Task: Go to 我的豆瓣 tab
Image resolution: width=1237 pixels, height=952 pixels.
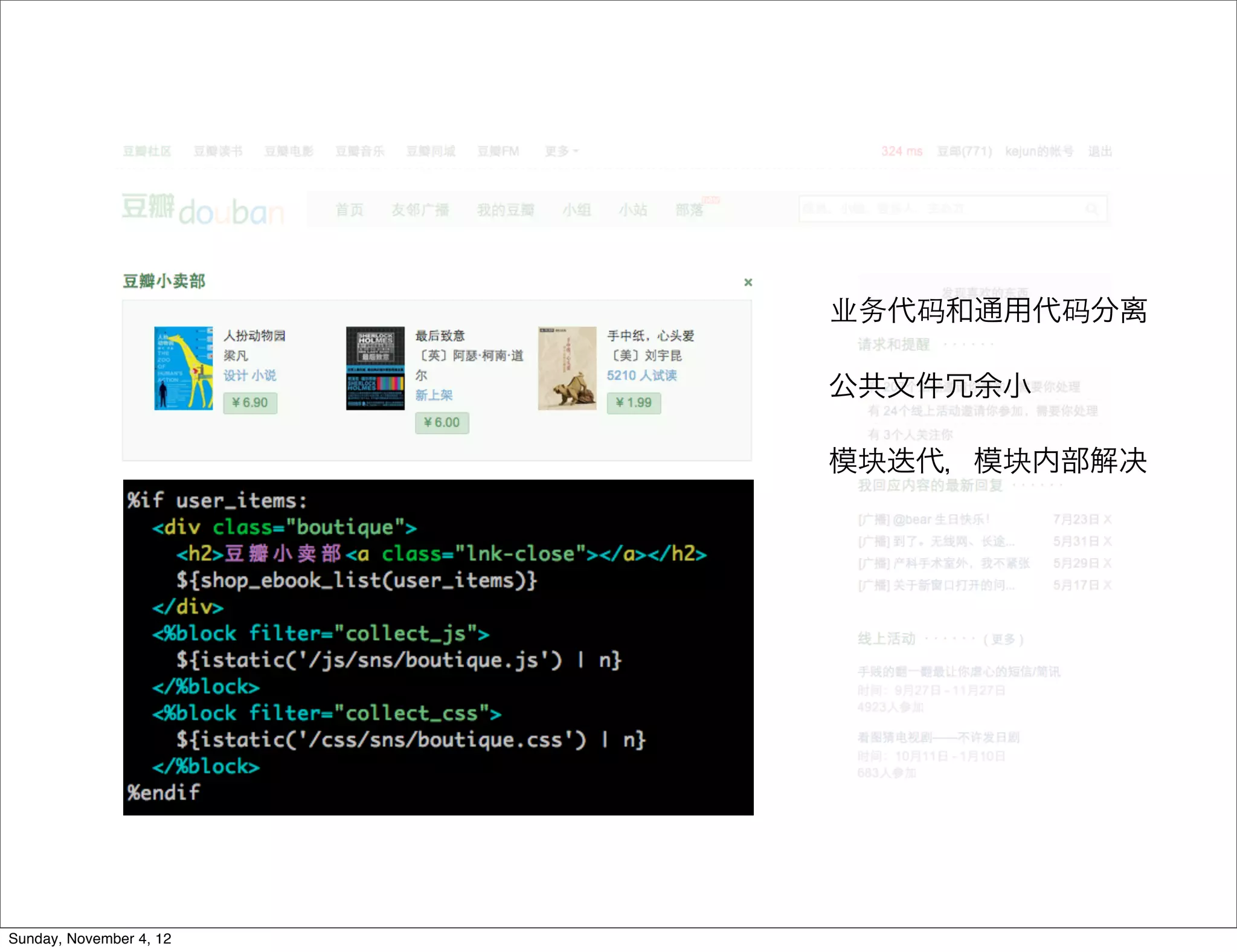Action: pyautogui.click(x=506, y=210)
